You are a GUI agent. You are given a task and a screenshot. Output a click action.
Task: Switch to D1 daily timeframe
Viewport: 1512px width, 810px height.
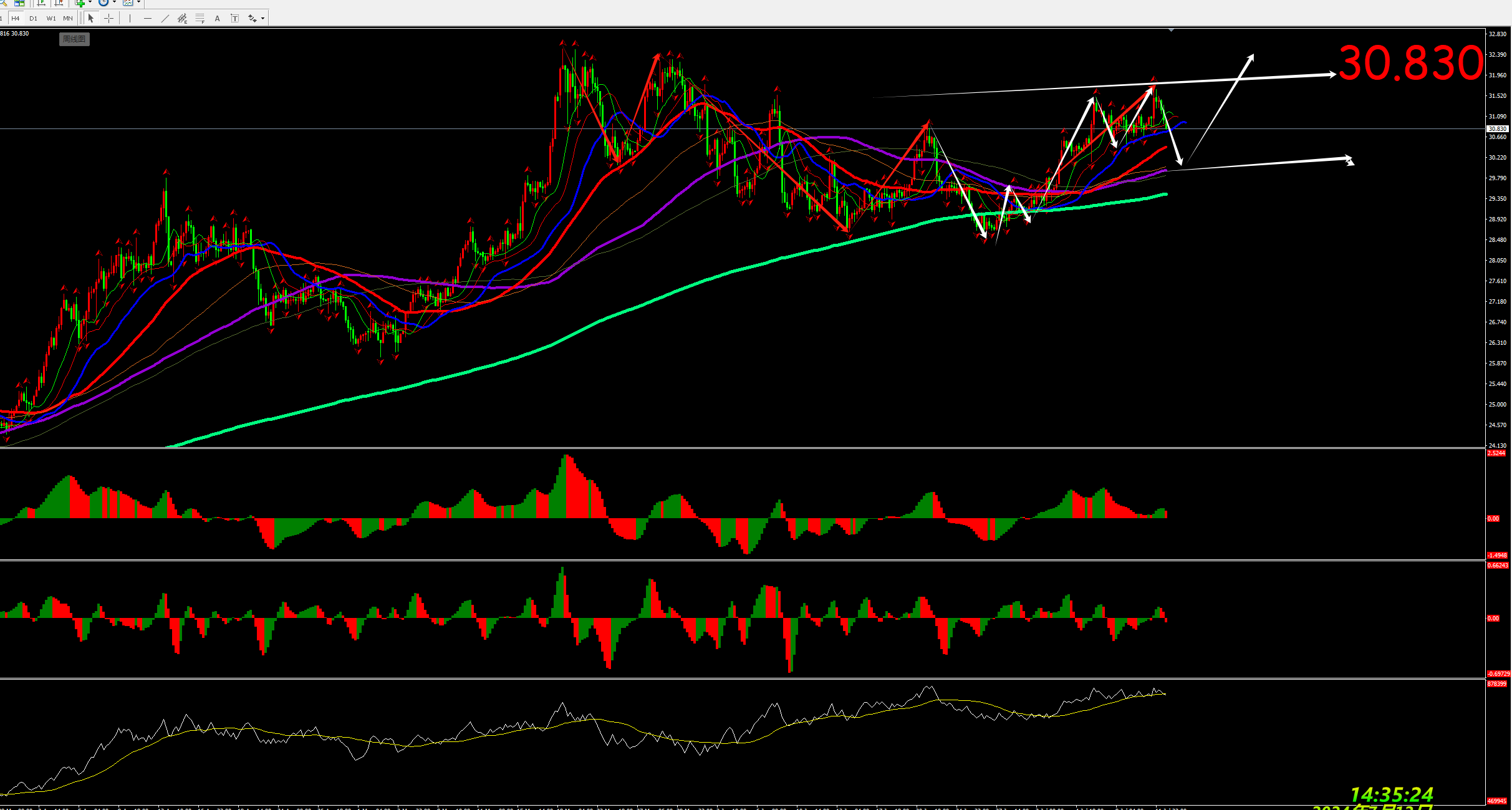33,18
